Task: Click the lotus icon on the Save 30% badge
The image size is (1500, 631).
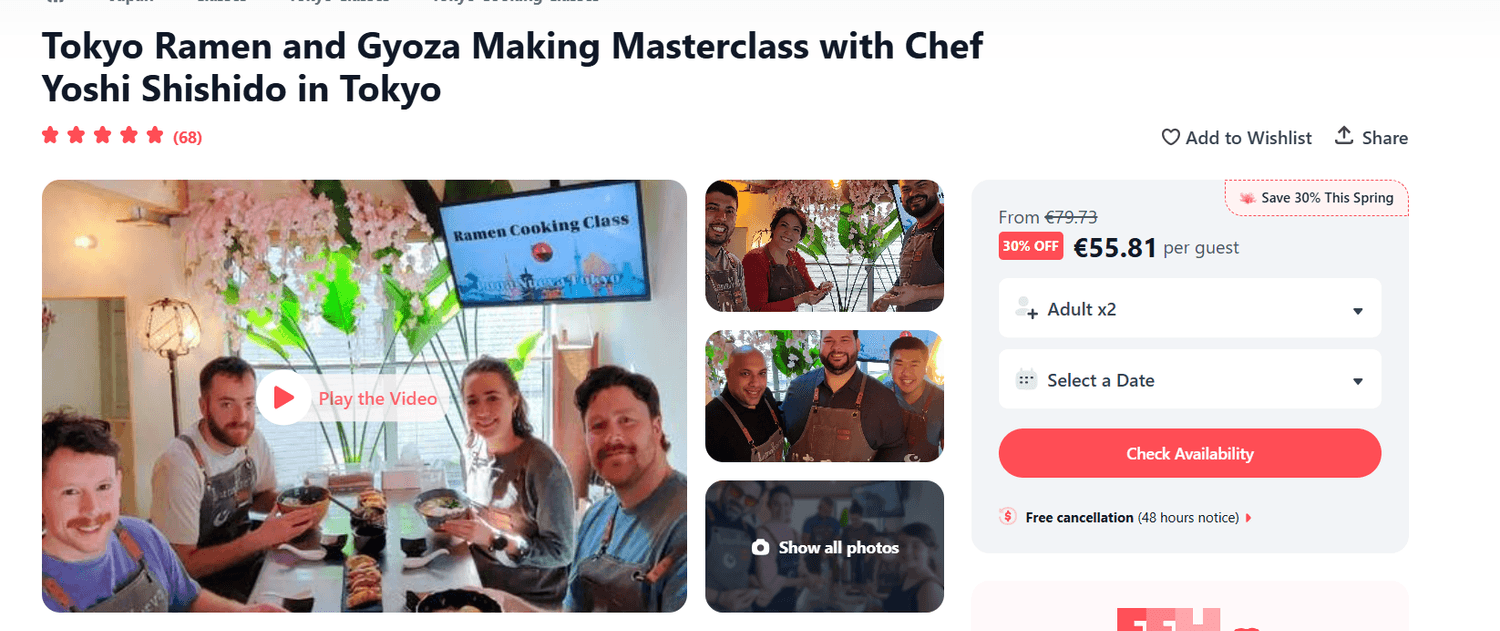Action: (x=1247, y=198)
